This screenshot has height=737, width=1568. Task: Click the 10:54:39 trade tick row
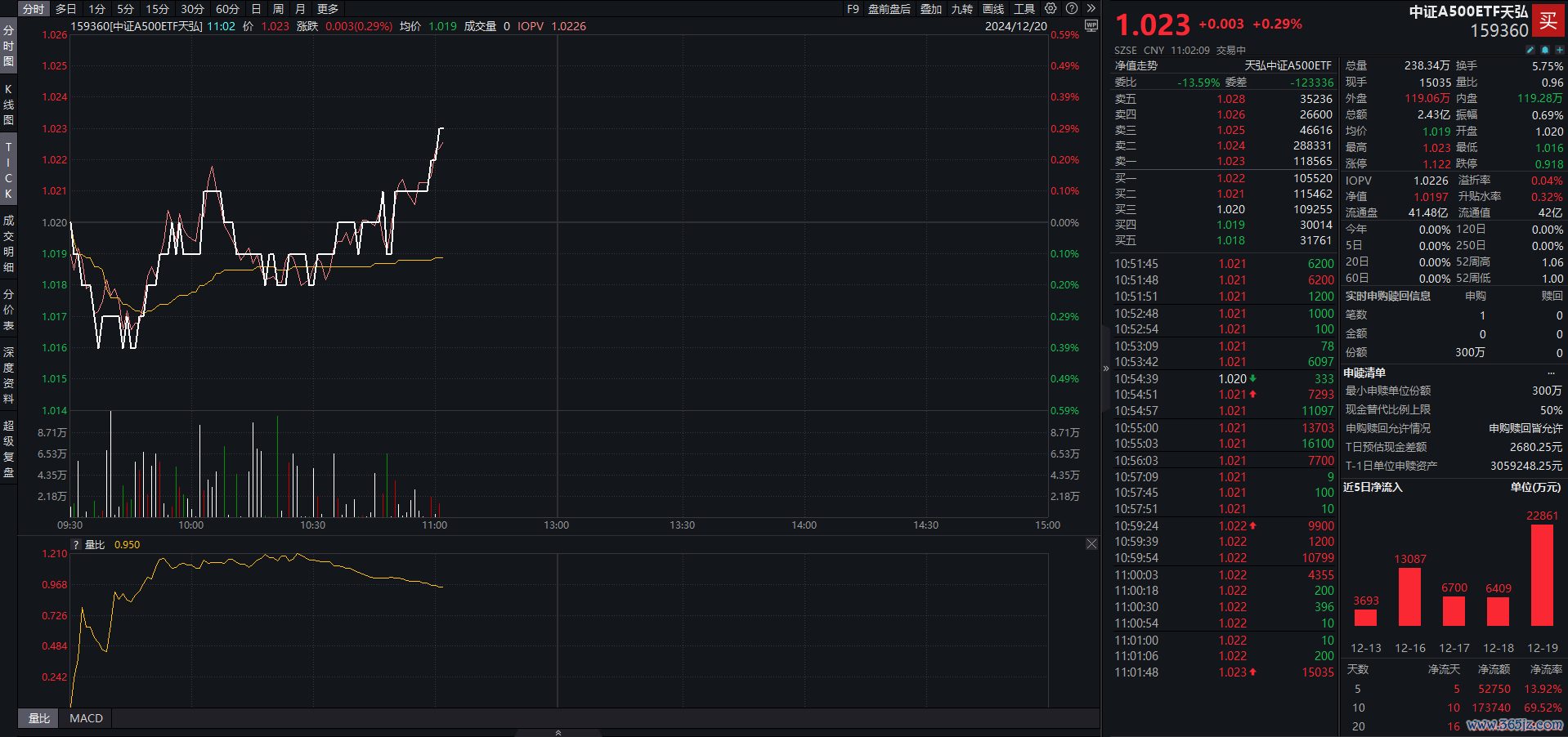(1224, 379)
